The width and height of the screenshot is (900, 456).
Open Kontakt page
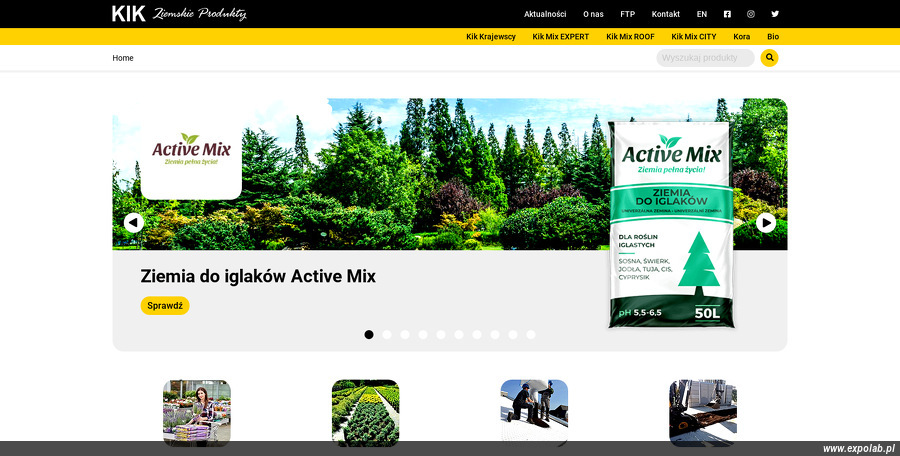[x=666, y=14]
